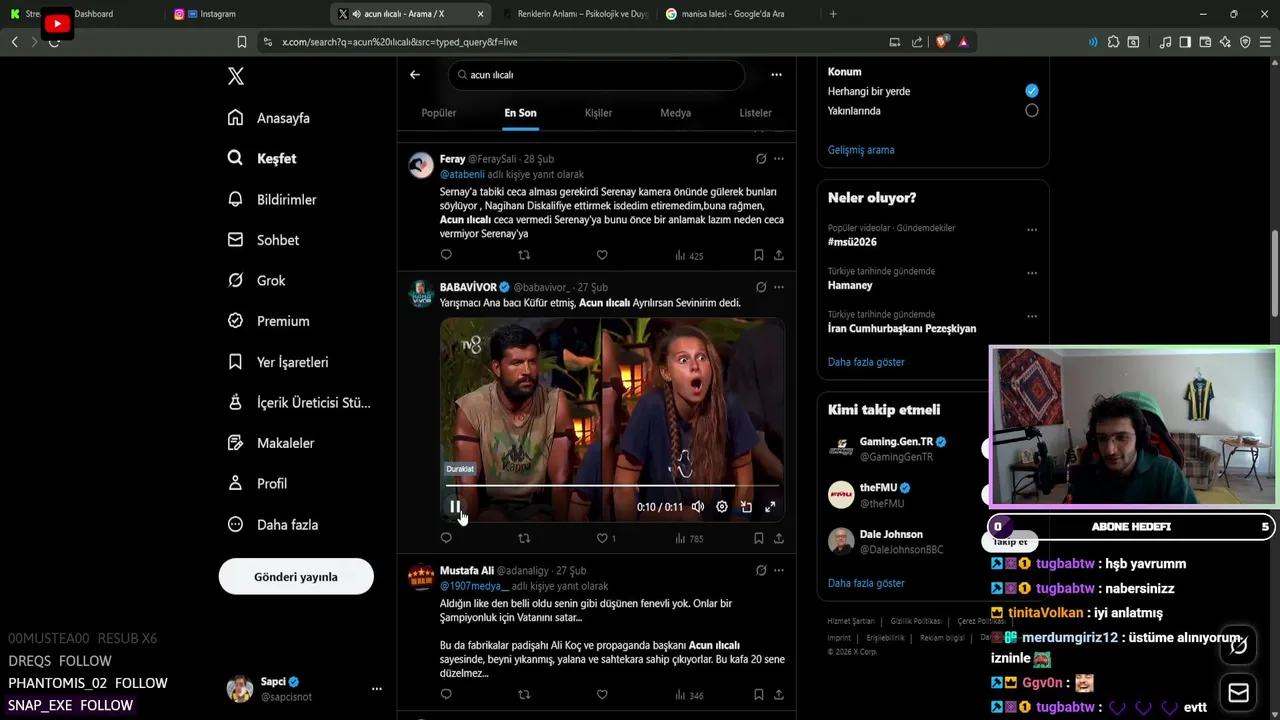Retweet the BABAVİVOR post
The height and width of the screenshot is (720, 1280).
click(524, 538)
